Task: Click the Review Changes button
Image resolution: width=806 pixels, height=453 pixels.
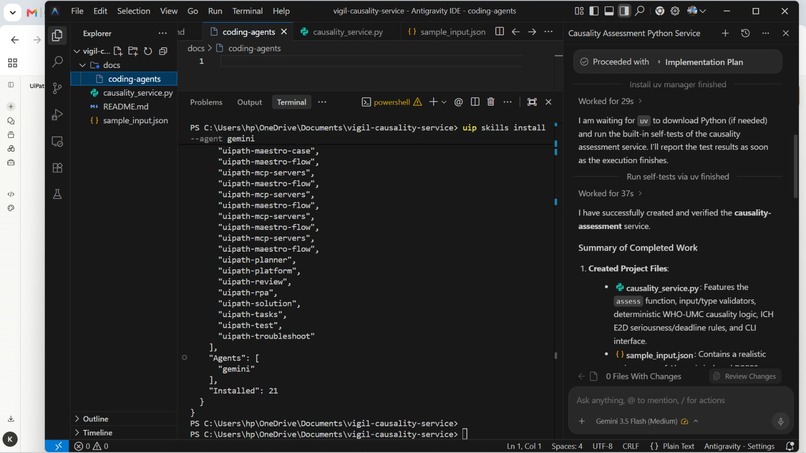Action: pyautogui.click(x=744, y=376)
